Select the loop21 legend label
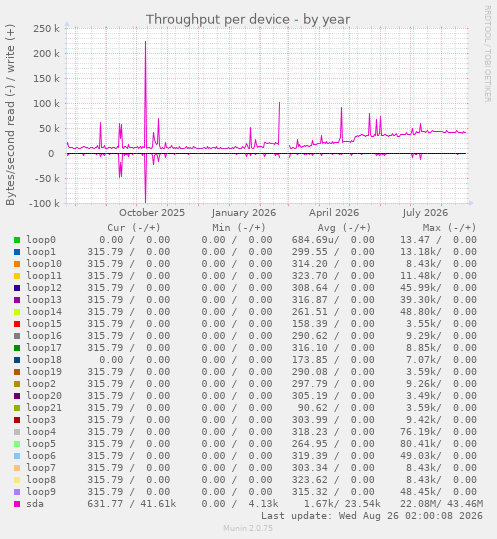497x539 pixels. 44,408
